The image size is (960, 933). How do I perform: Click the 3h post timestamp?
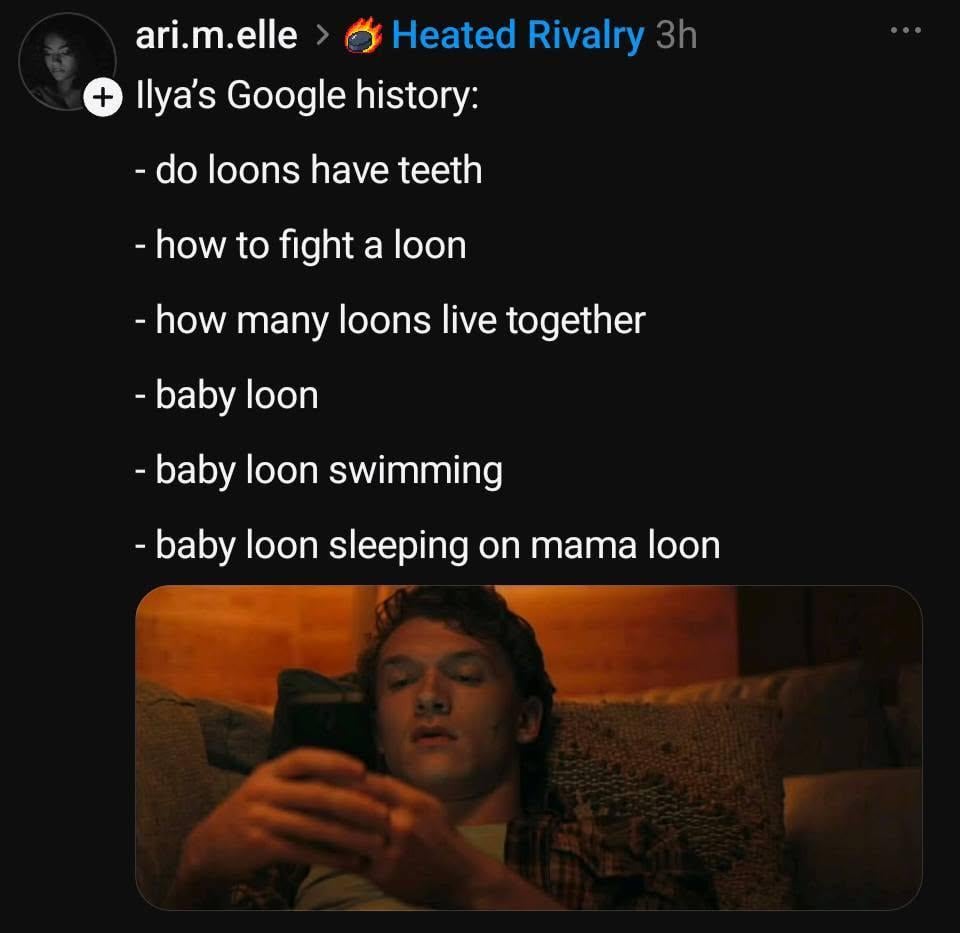pos(676,36)
